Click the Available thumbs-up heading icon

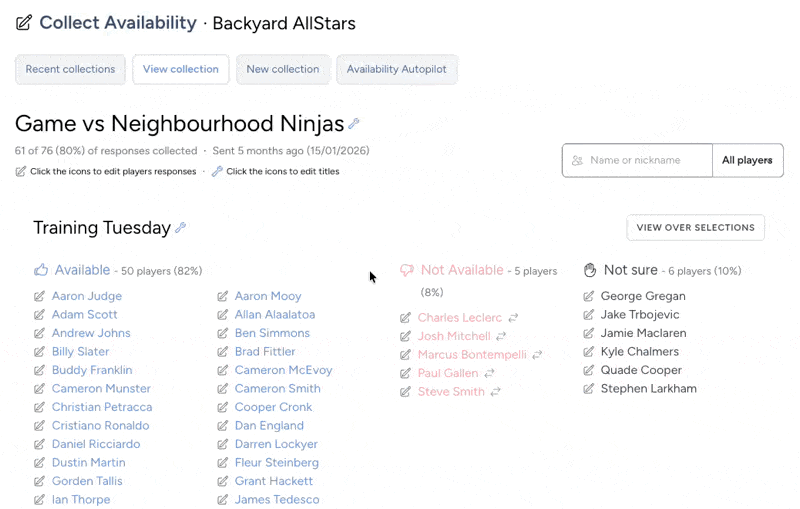(41, 270)
